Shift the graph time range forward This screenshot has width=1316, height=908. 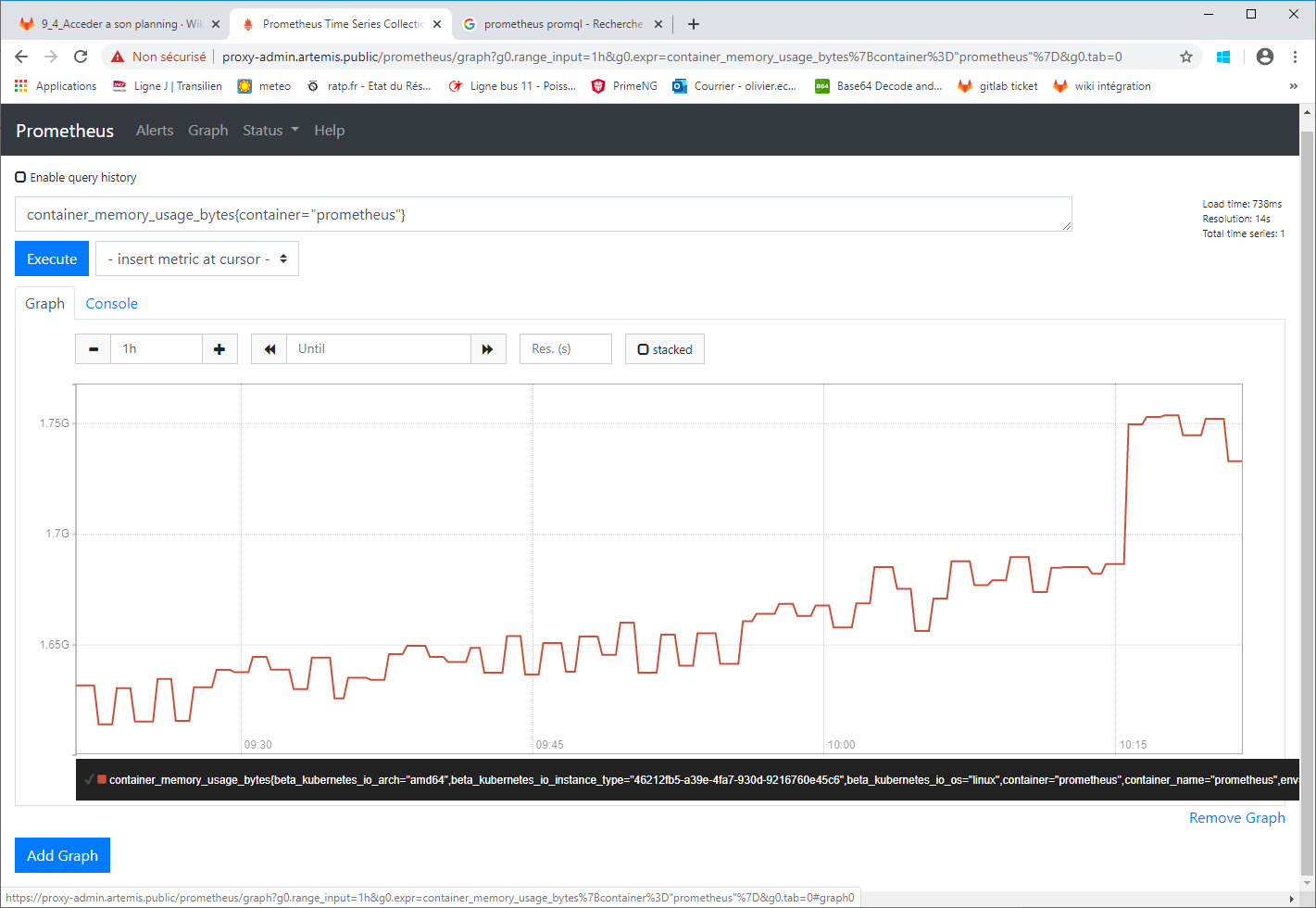[x=488, y=348]
